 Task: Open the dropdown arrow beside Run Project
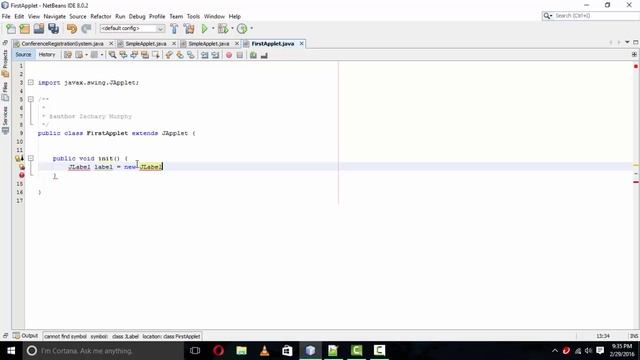[213, 29]
